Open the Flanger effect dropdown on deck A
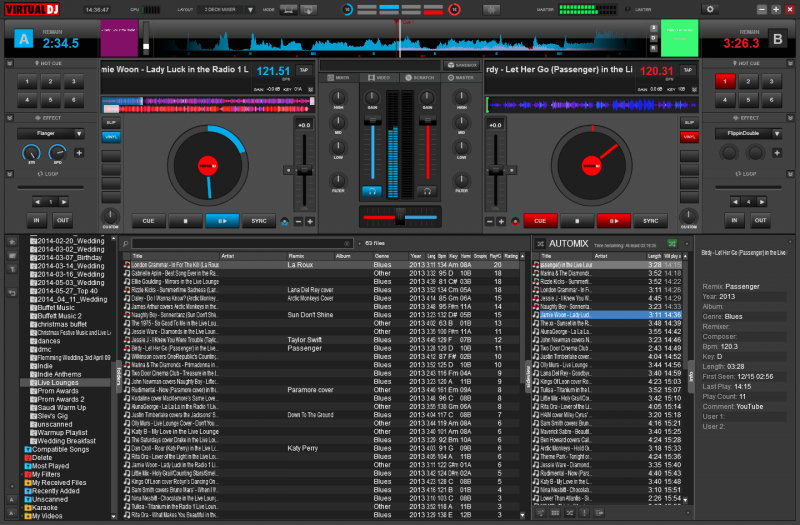This screenshot has width=800, height=525. [x=79, y=134]
